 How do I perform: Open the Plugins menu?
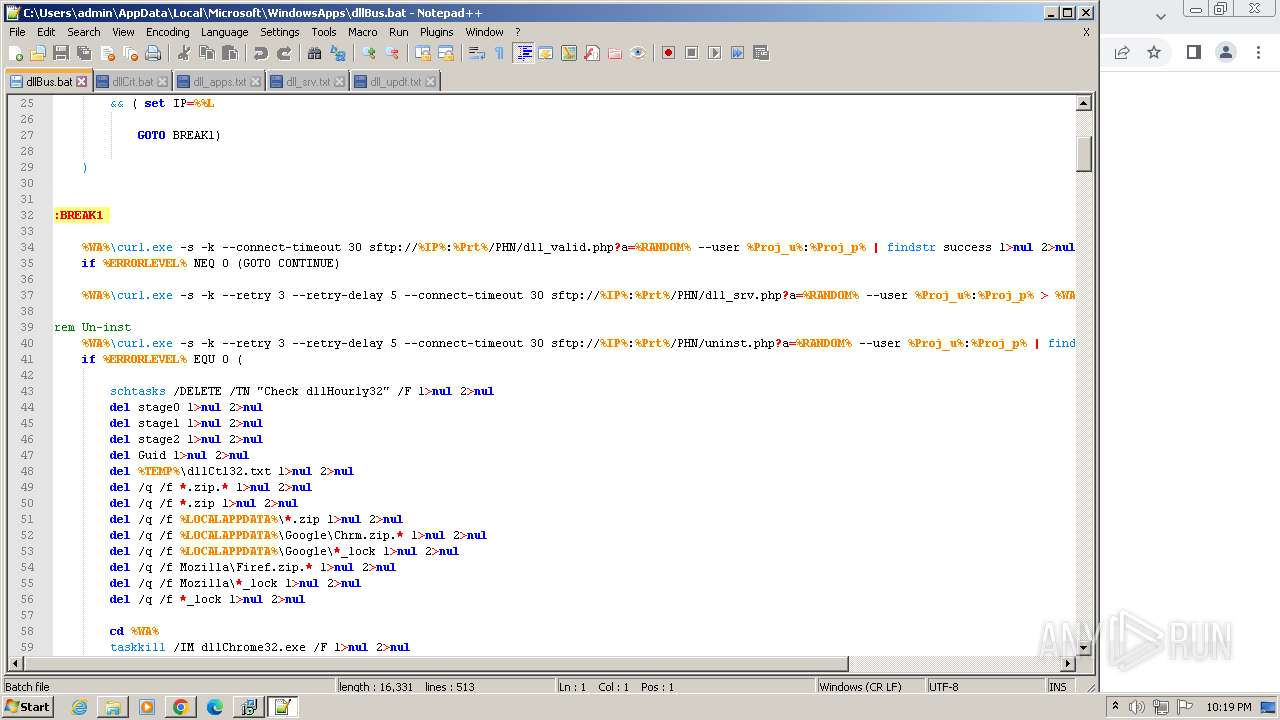[436, 32]
